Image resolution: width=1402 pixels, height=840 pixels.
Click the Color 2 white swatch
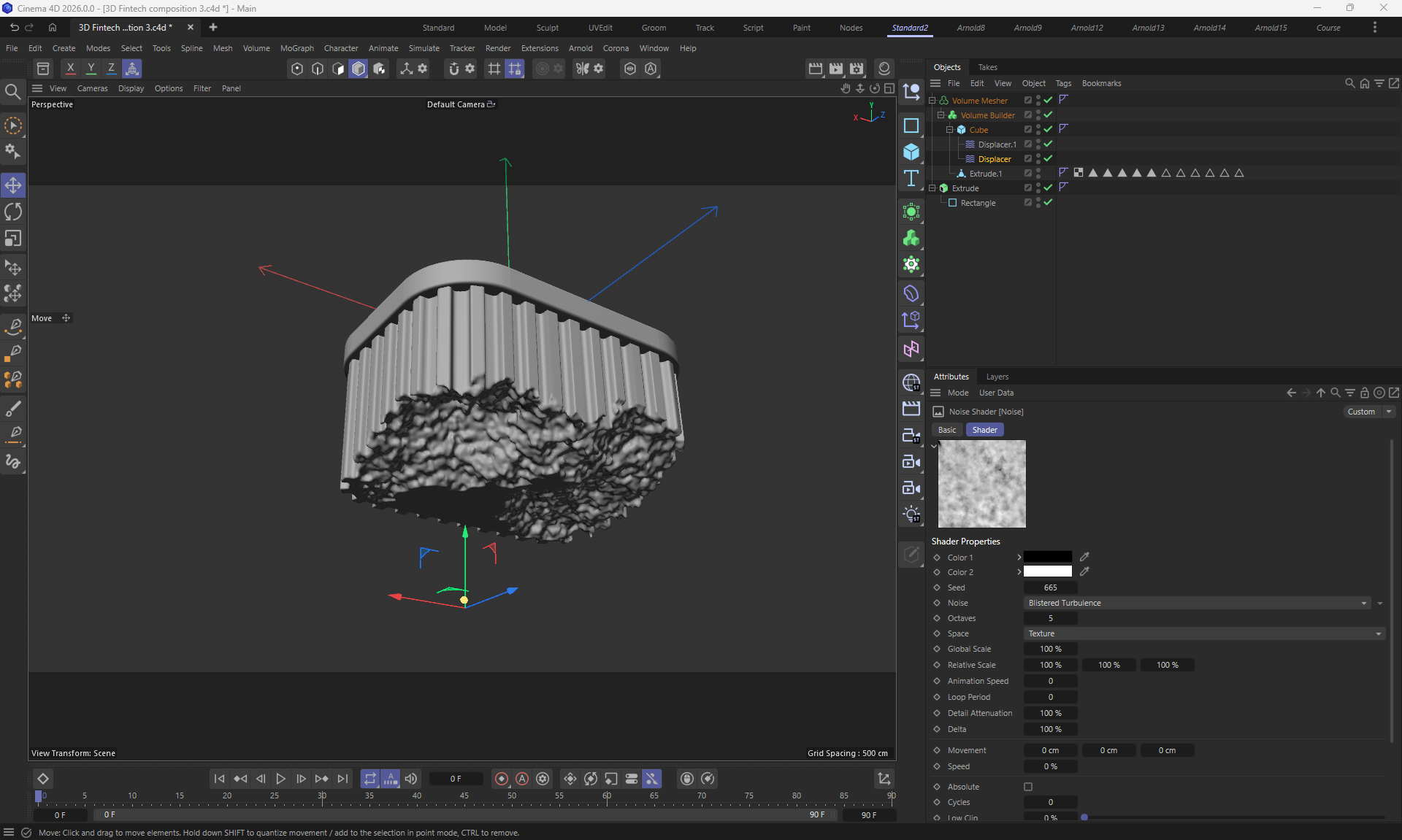[x=1047, y=572]
